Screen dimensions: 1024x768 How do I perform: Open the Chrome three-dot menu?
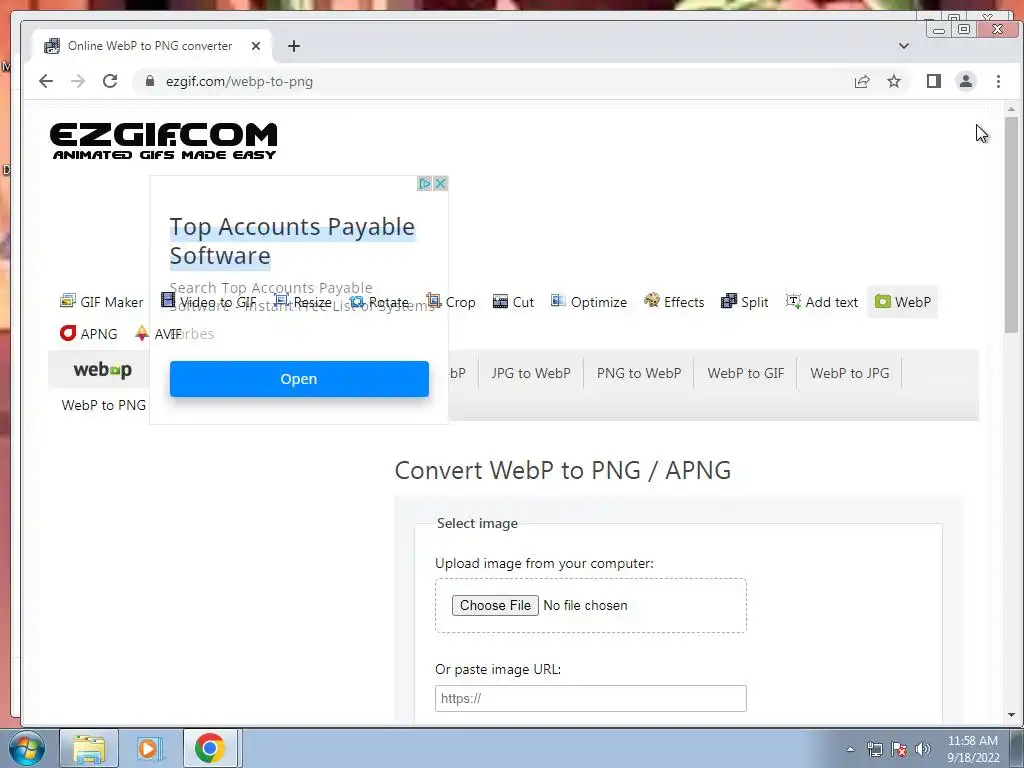pos(999,81)
